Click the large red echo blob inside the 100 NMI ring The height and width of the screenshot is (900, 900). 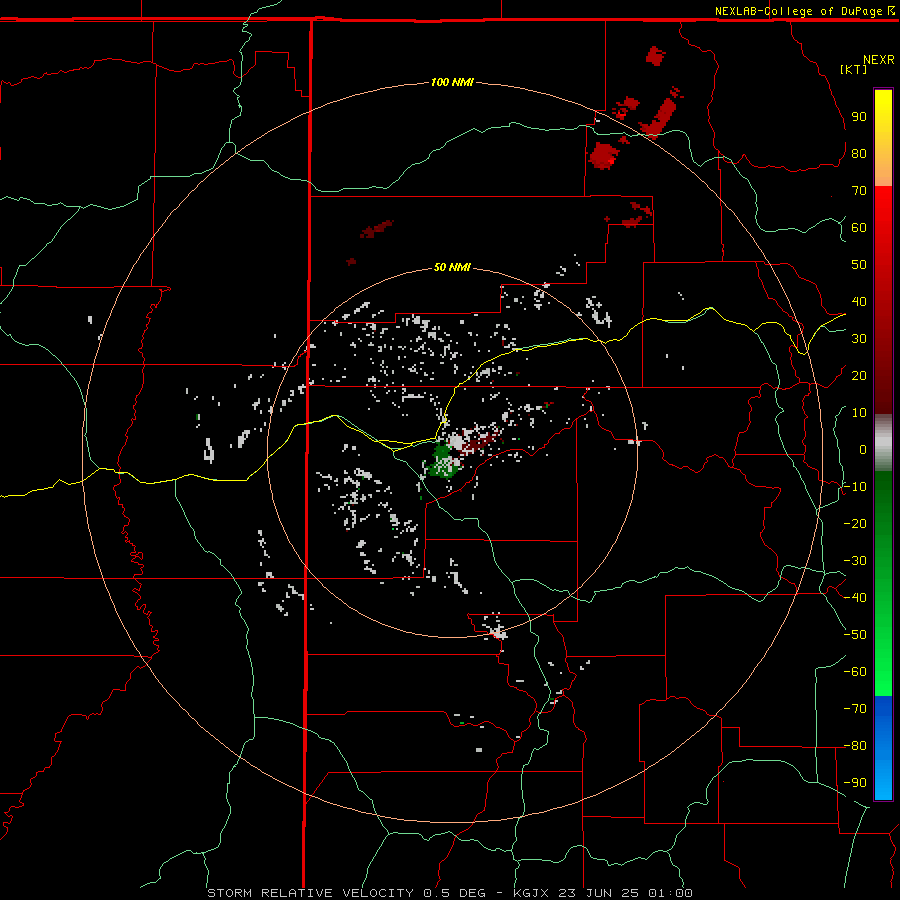(x=604, y=155)
